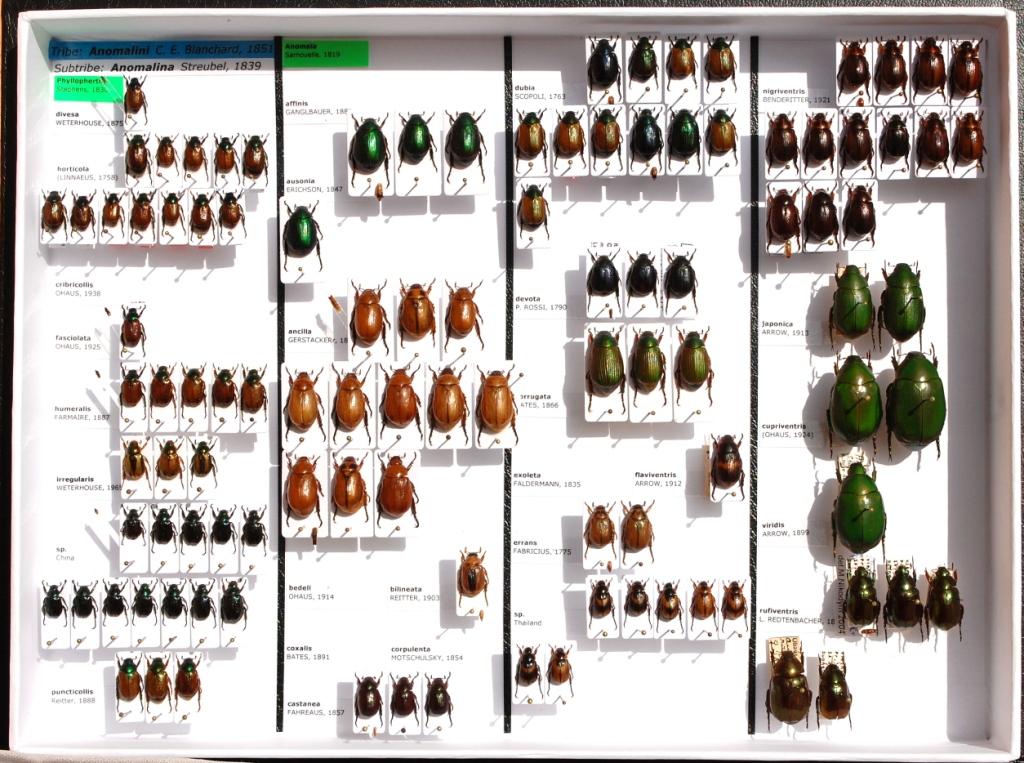1024x763 pixels.
Task: Click the large green beetle beside viridis label
Action: coord(858,508)
